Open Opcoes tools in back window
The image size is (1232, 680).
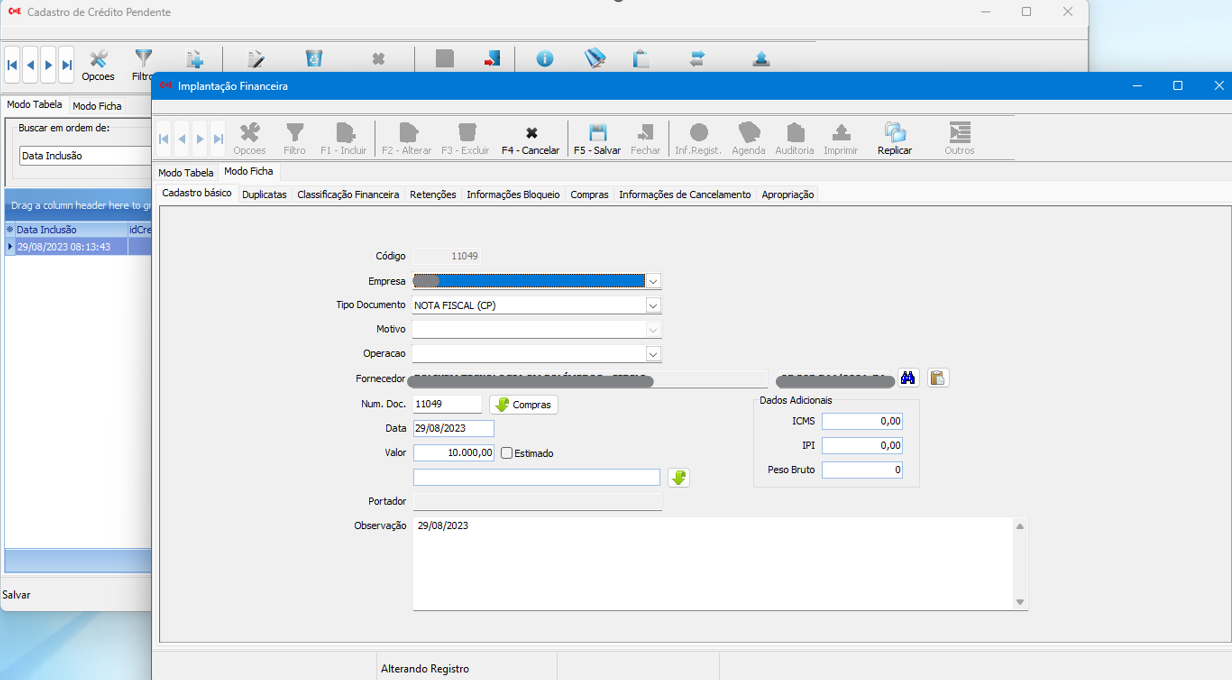(x=98, y=65)
